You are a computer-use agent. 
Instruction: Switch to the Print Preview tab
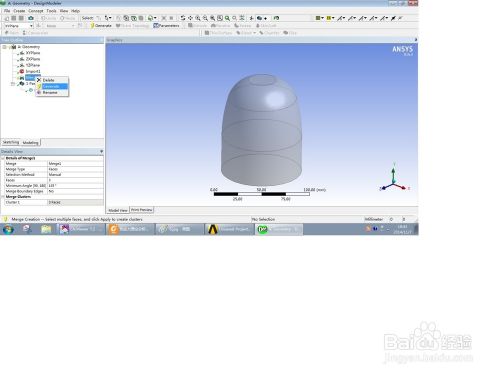click(141, 210)
